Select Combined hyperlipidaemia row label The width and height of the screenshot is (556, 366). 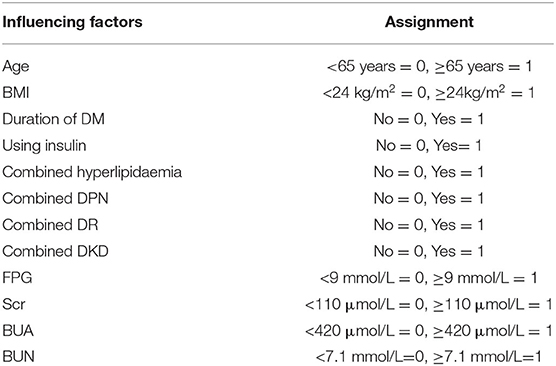click(92, 172)
